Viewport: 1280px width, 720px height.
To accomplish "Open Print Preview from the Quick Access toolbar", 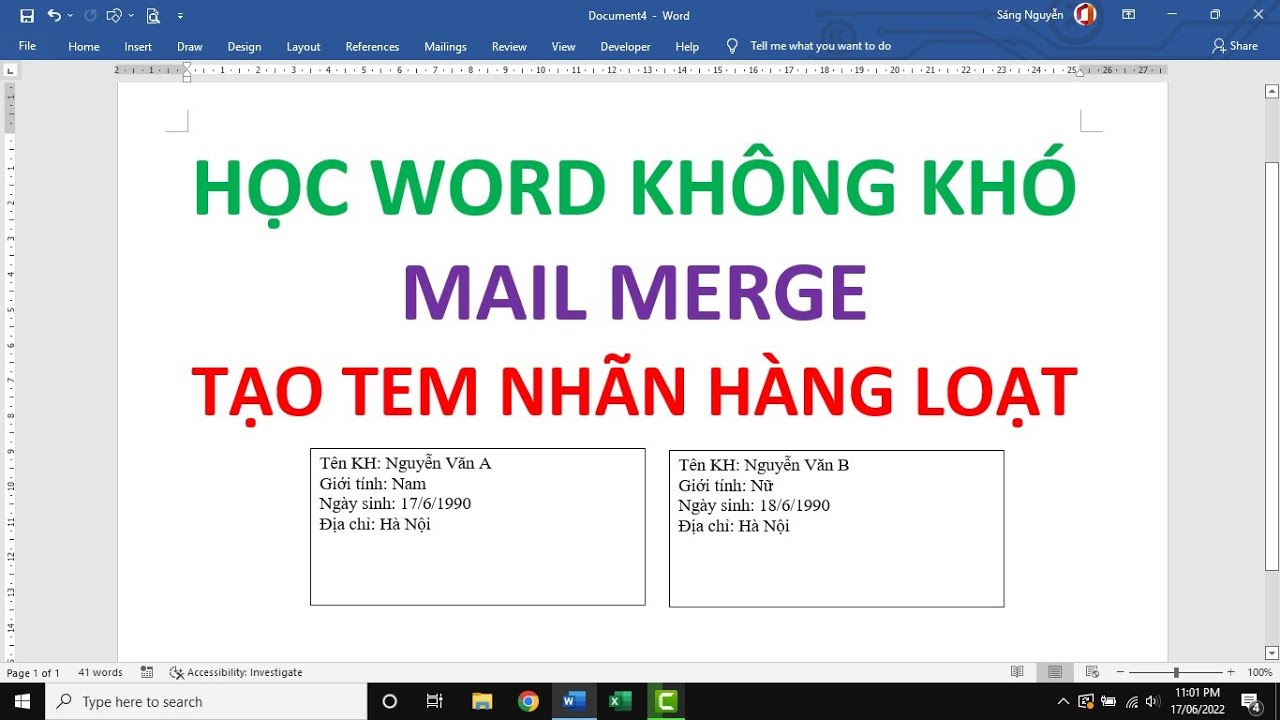I will coord(153,15).
